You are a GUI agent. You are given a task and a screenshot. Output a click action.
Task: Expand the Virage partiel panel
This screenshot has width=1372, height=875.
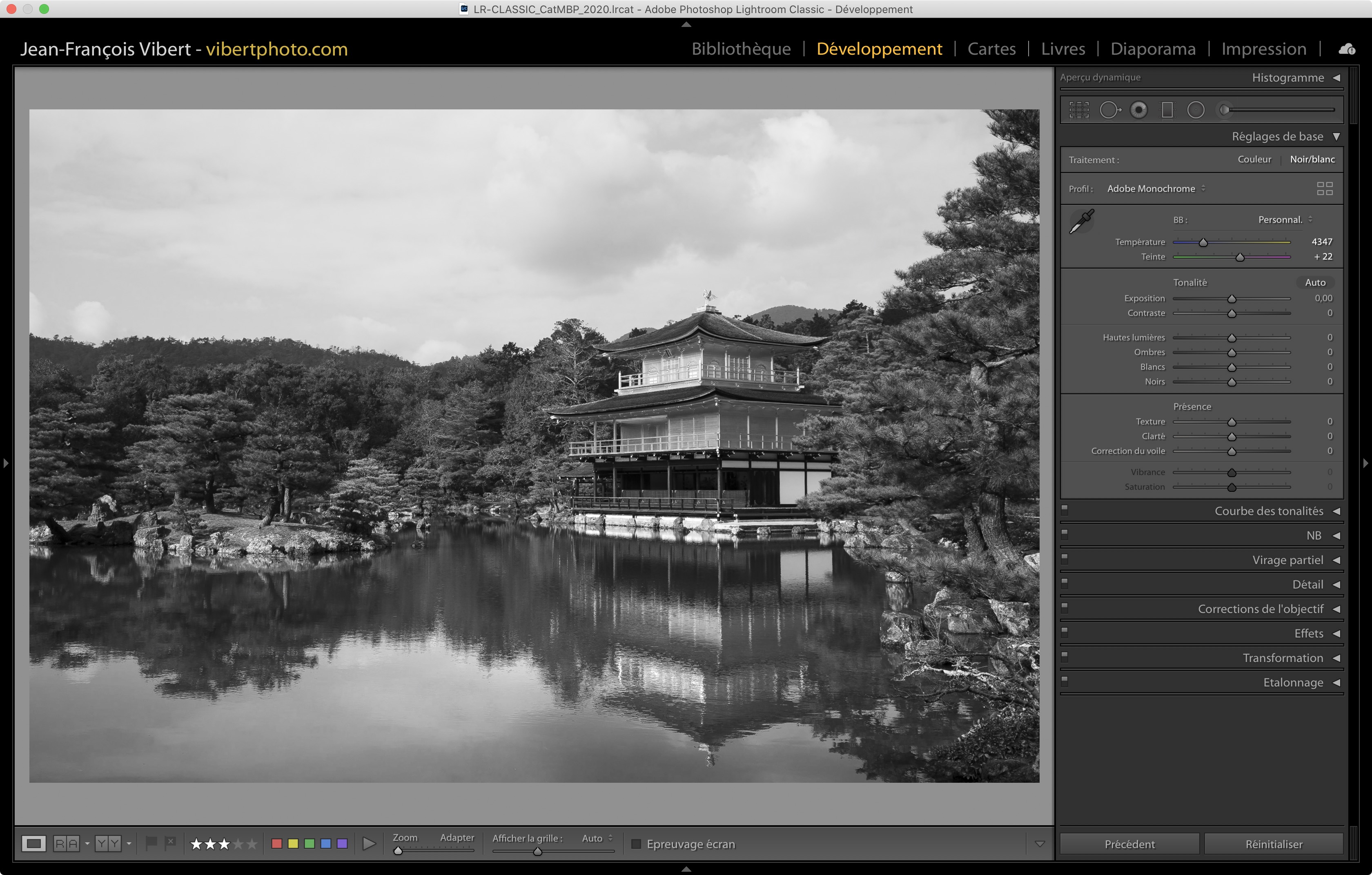pyautogui.click(x=1287, y=560)
